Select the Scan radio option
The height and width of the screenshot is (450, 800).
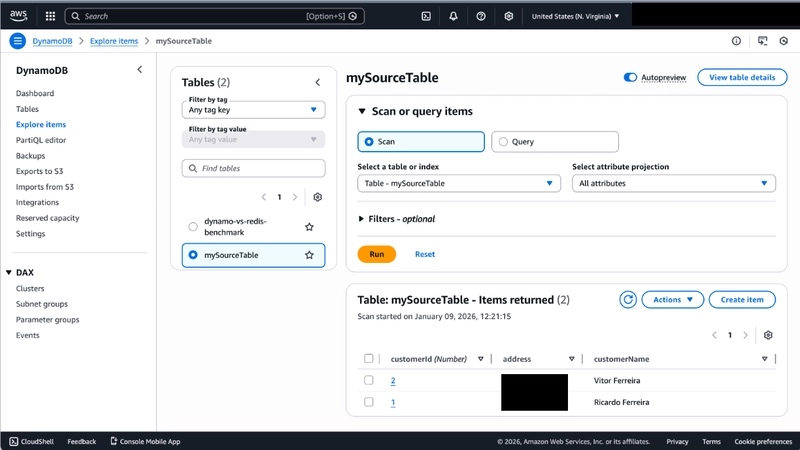click(x=421, y=142)
